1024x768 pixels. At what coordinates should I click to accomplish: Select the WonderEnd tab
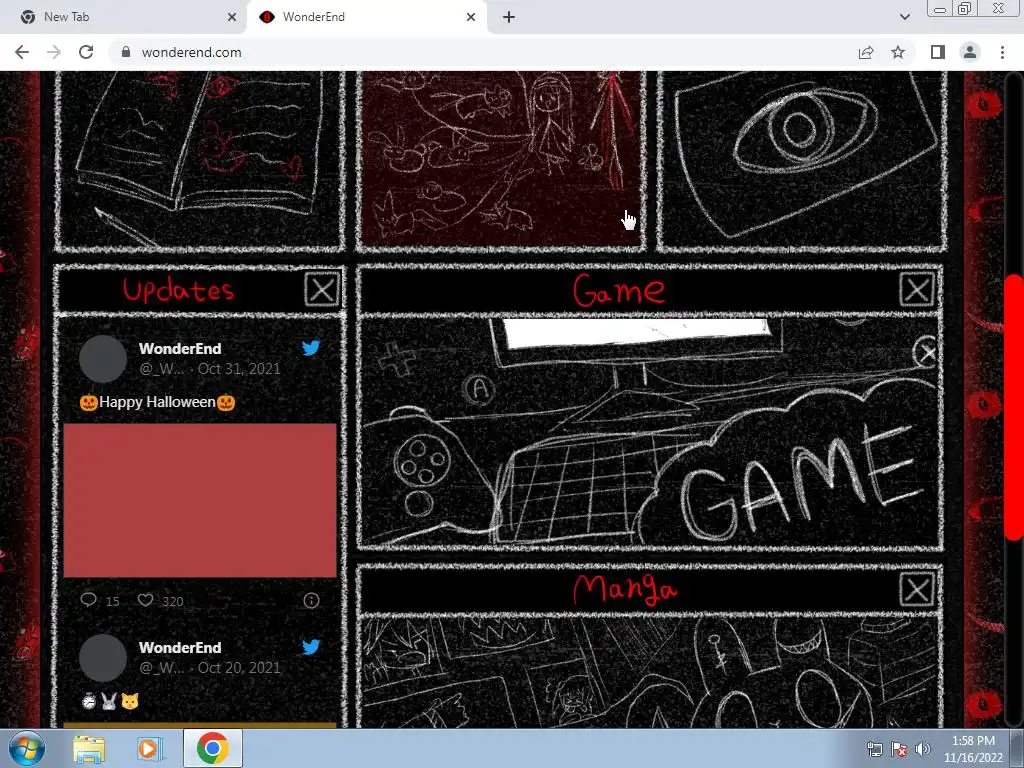[366, 17]
